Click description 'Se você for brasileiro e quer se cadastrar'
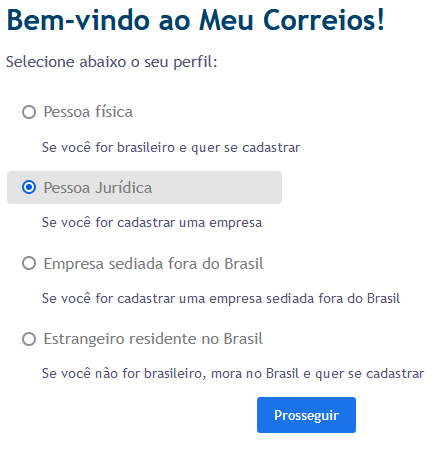The height and width of the screenshot is (449, 443). click(171, 148)
